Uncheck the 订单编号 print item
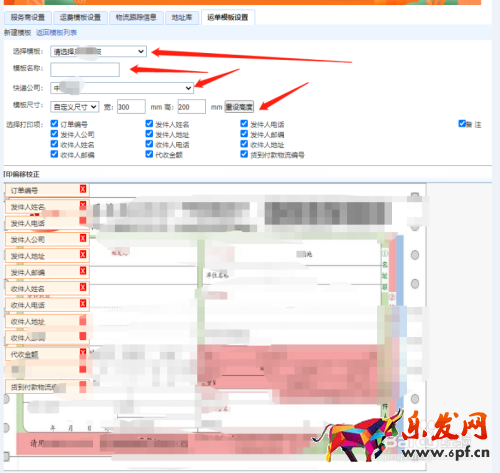The width and height of the screenshot is (500, 473). (x=54, y=124)
